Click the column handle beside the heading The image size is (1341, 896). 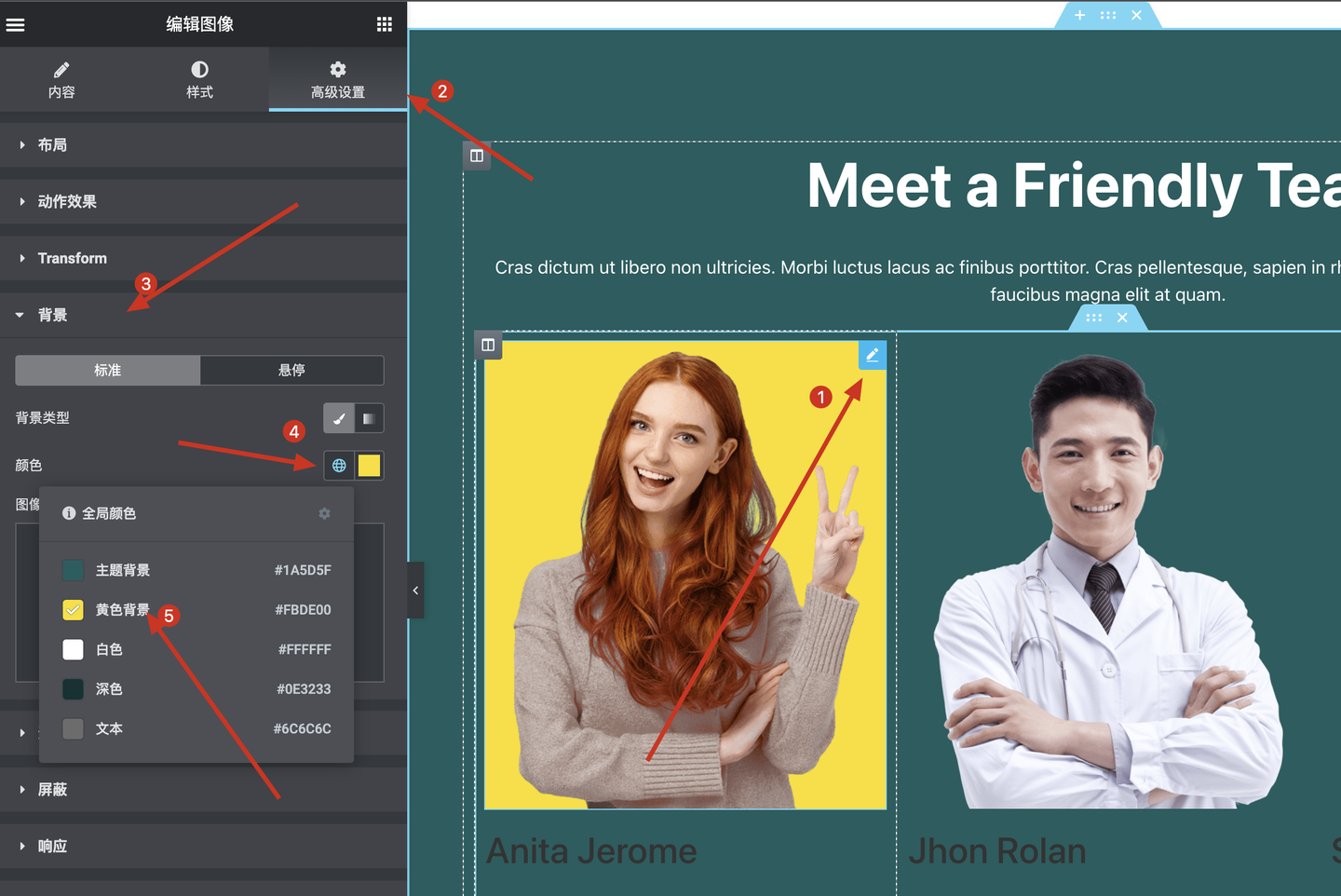[477, 156]
